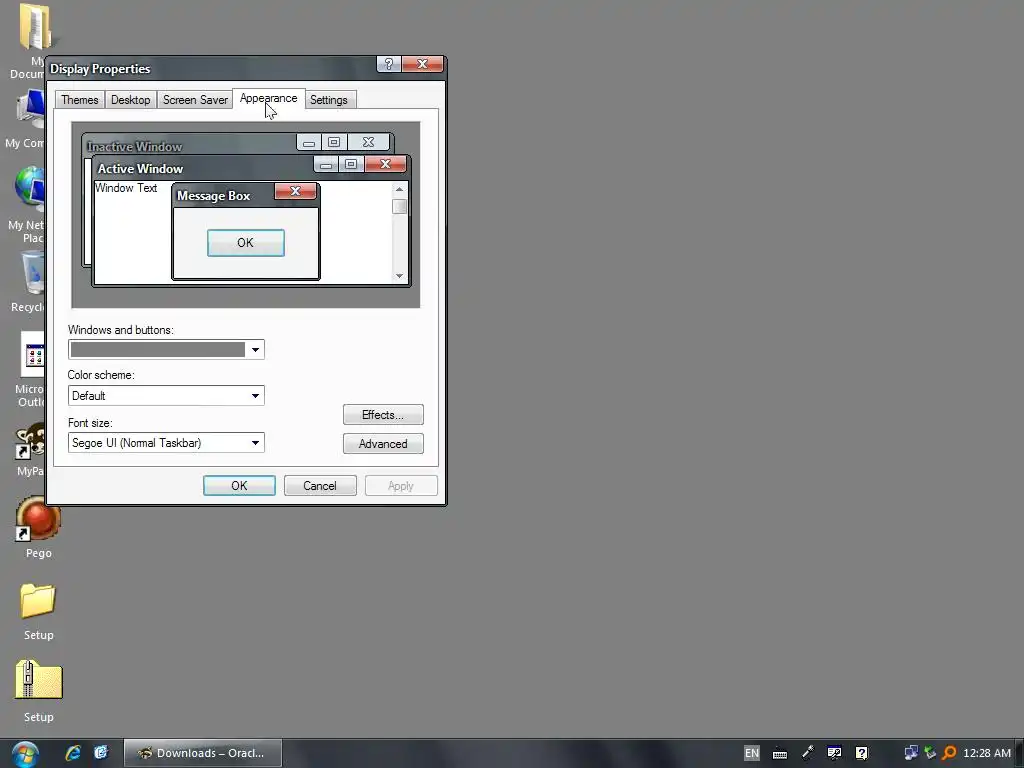Open Advanced appearance settings
This screenshot has width=1024, height=768.
[383, 444]
